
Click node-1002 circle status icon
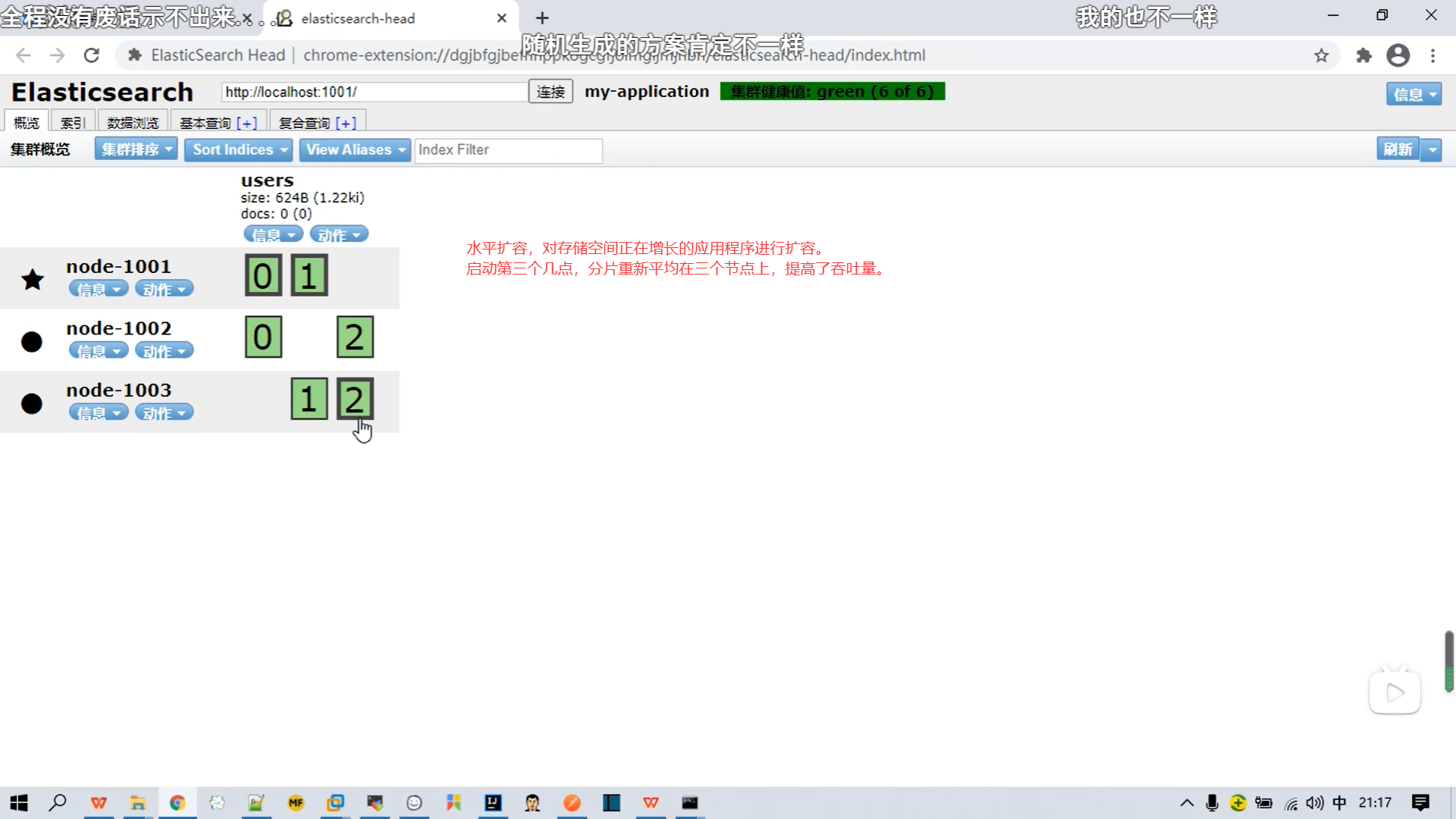click(x=32, y=342)
